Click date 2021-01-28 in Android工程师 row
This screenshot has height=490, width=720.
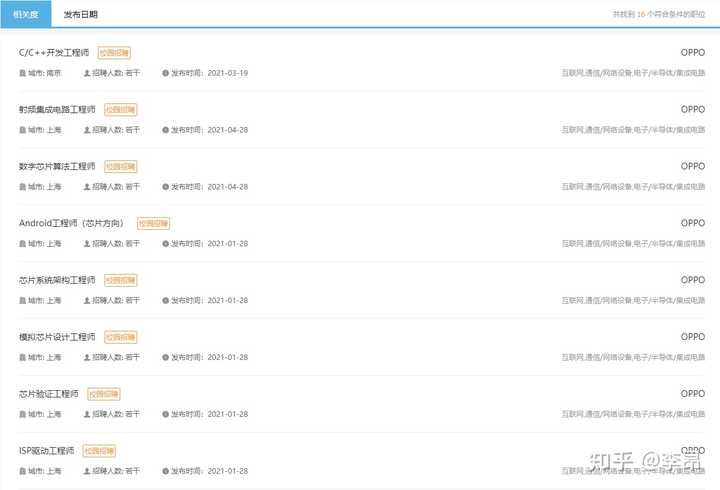(228, 244)
